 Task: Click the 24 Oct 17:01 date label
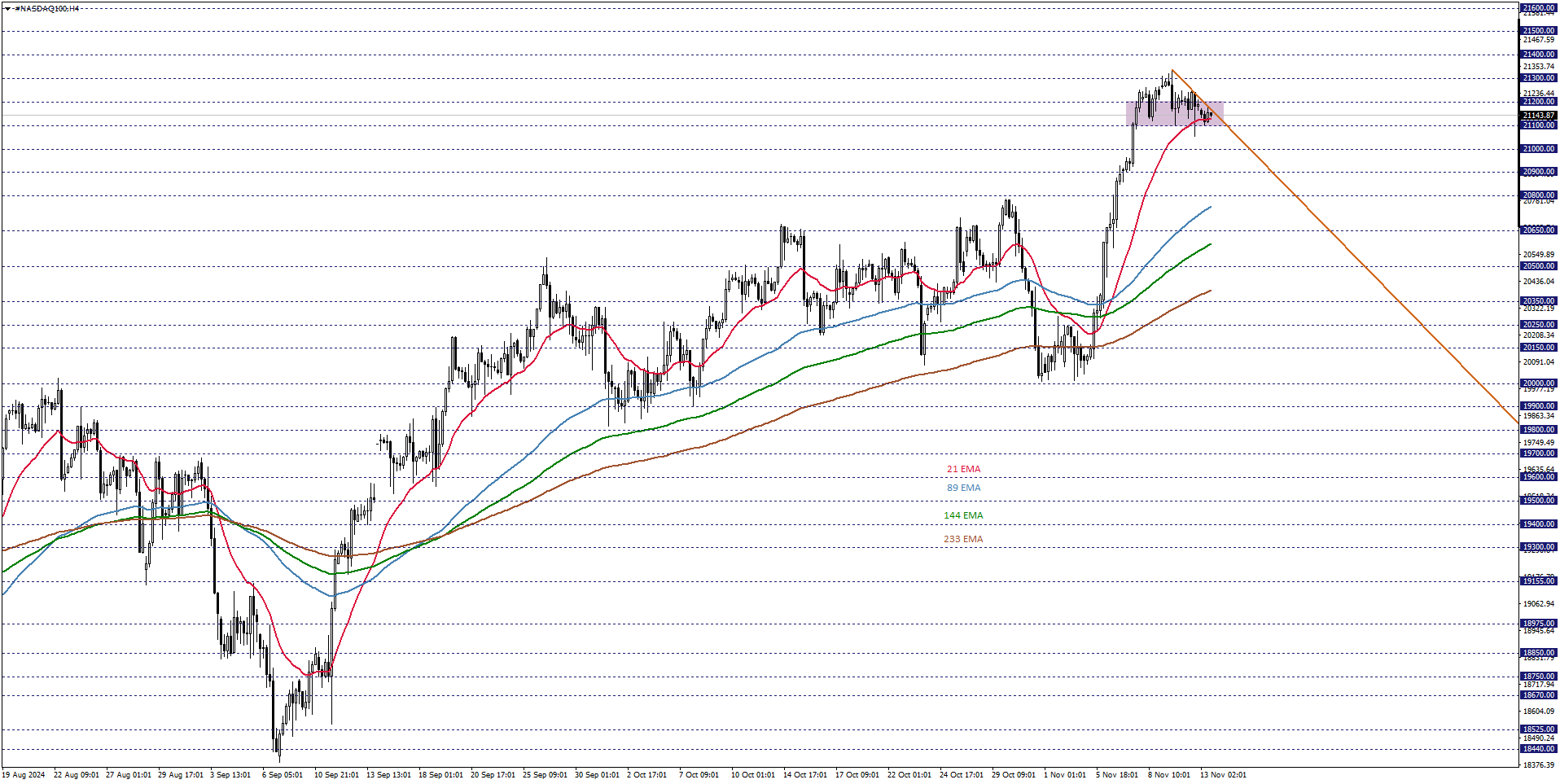pyautogui.click(x=962, y=775)
